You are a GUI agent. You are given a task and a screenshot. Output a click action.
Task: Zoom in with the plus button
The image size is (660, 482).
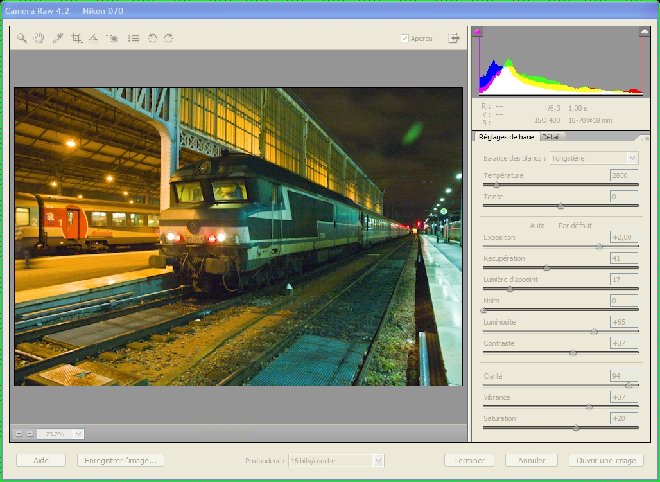click(x=29, y=434)
